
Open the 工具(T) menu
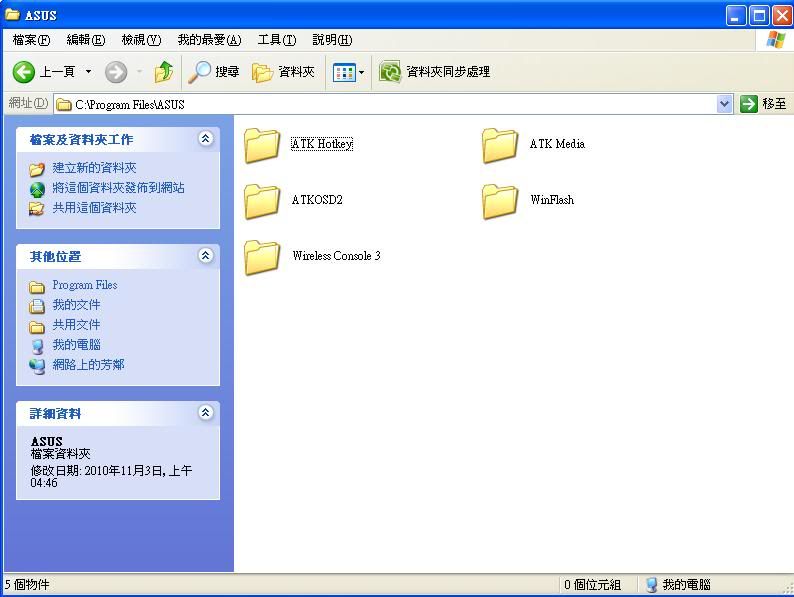[276, 39]
